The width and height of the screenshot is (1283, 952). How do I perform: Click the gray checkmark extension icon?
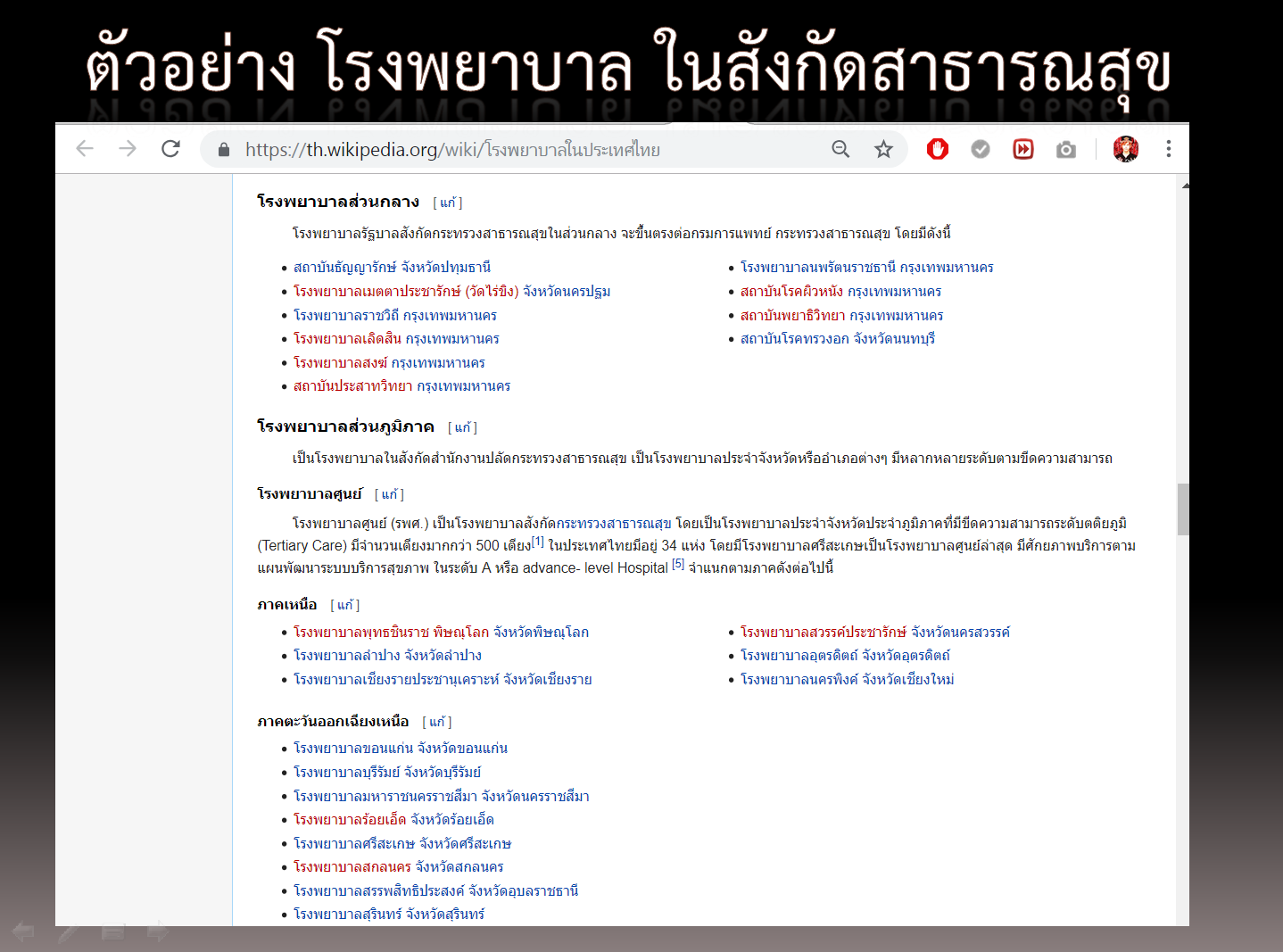[x=980, y=149]
